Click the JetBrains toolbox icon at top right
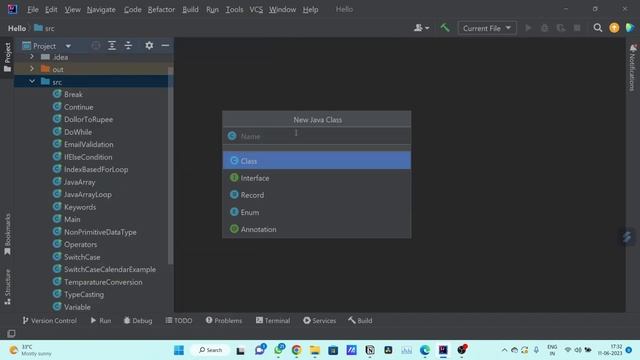The image size is (640, 360). 630,28
